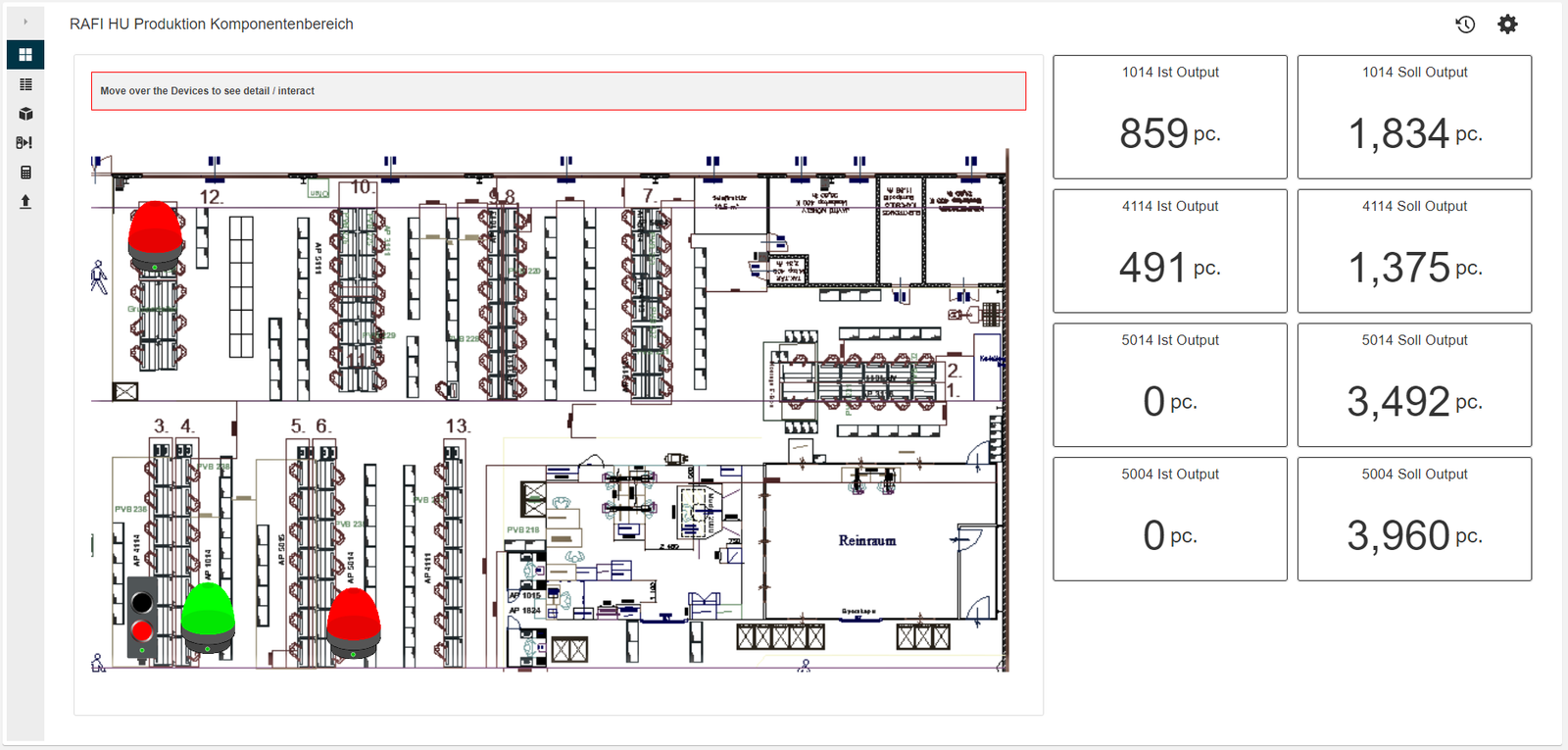Click the value 1,375 pc.
The height and width of the screenshot is (750, 1568).
[1415, 268]
